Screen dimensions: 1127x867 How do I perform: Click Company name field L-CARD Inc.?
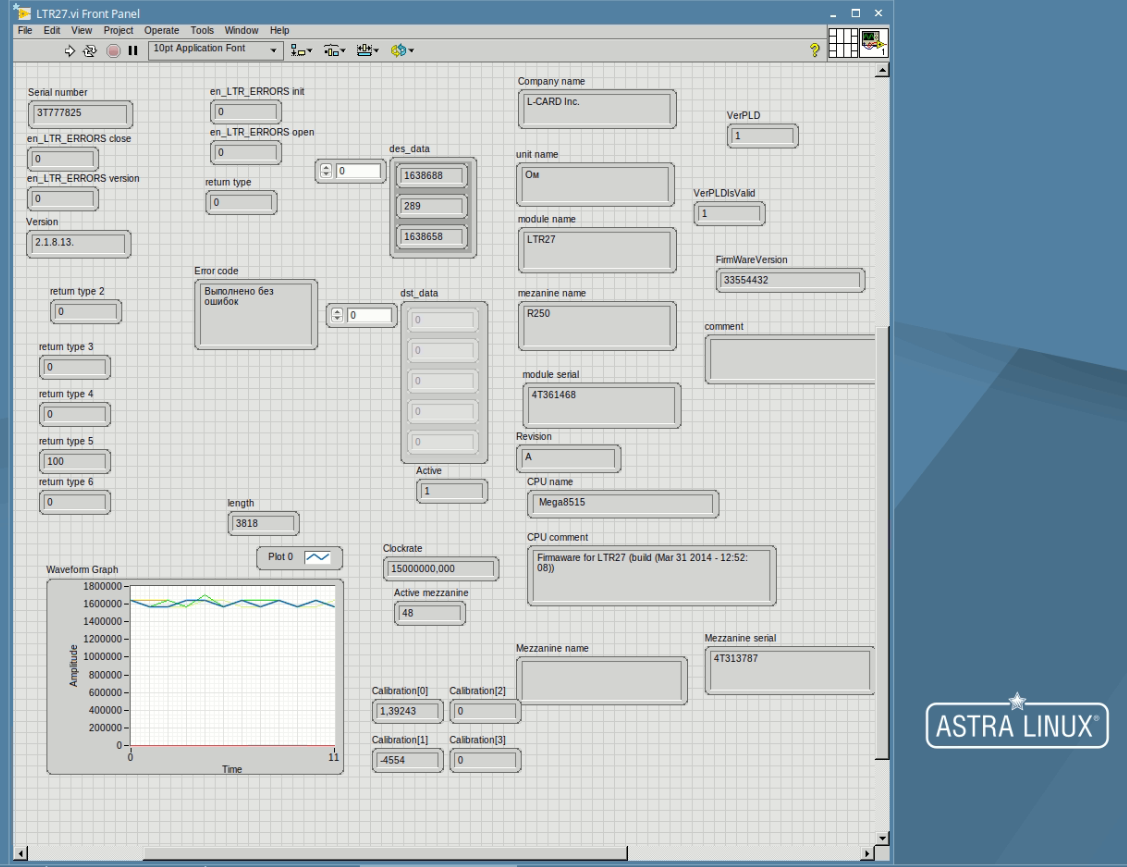tap(597, 109)
